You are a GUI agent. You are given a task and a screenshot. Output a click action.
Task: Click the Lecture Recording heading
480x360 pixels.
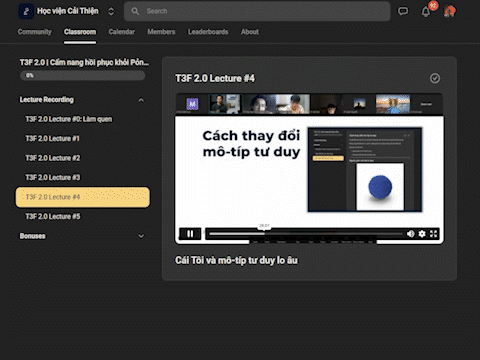(47, 100)
